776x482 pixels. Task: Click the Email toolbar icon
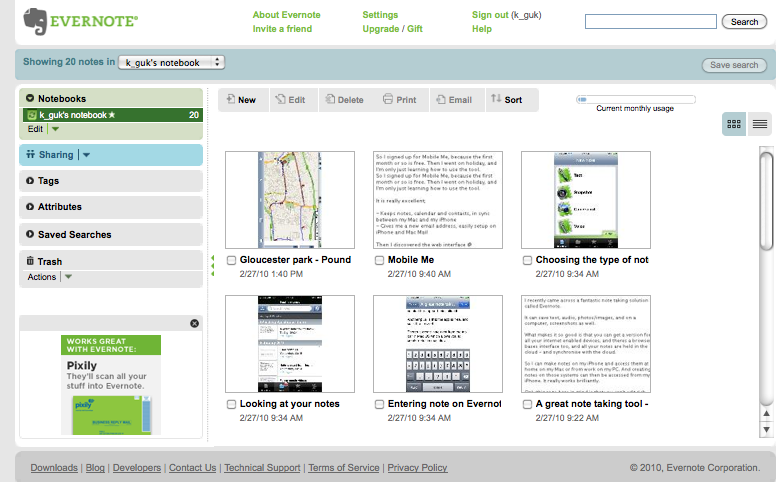click(440, 100)
